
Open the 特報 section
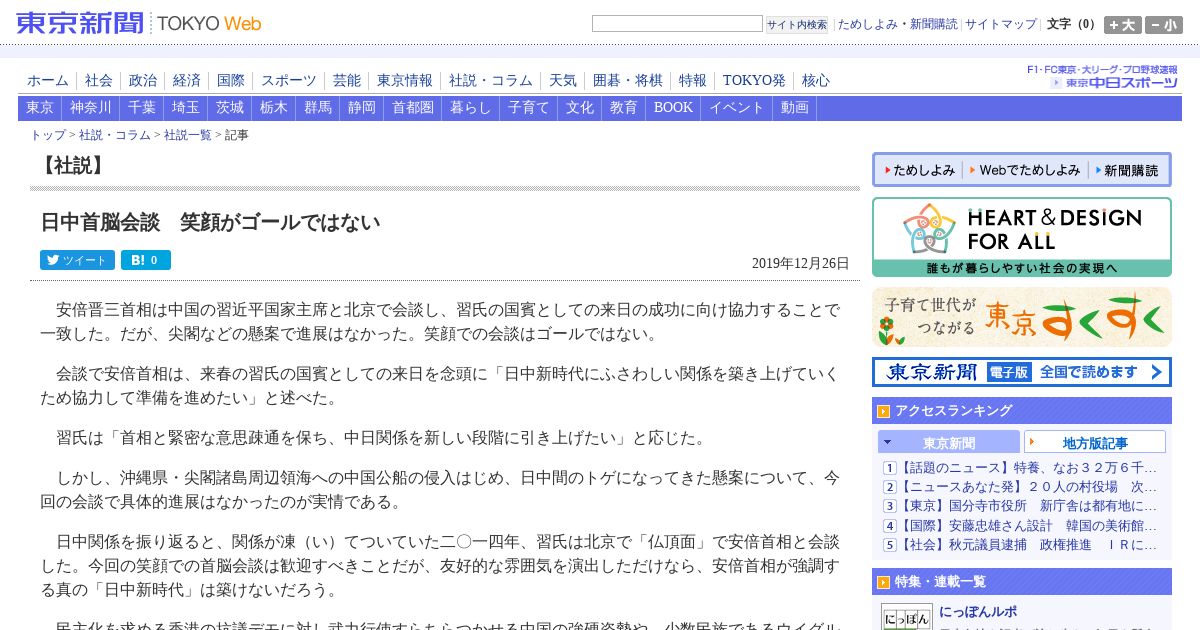tap(693, 80)
